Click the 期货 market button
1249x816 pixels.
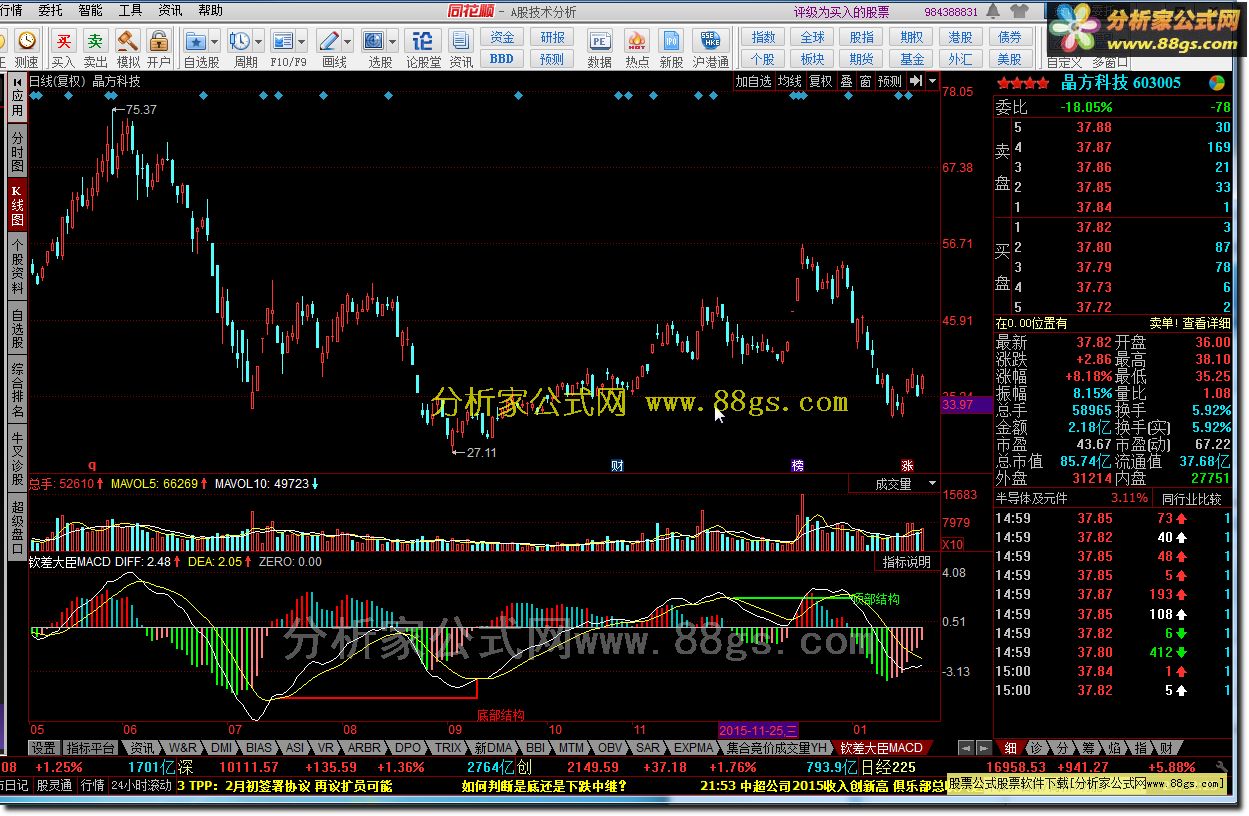click(862, 59)
